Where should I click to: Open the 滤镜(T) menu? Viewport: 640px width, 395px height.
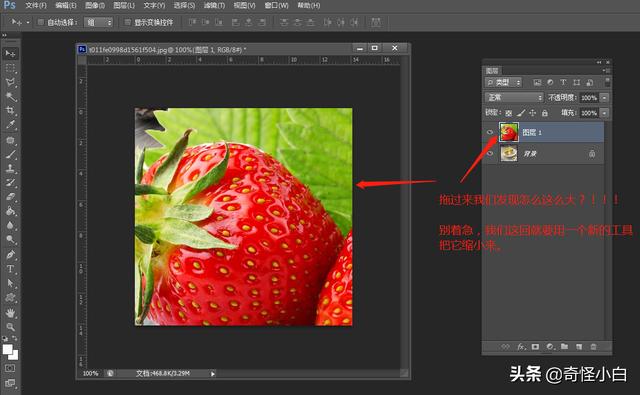214,6
